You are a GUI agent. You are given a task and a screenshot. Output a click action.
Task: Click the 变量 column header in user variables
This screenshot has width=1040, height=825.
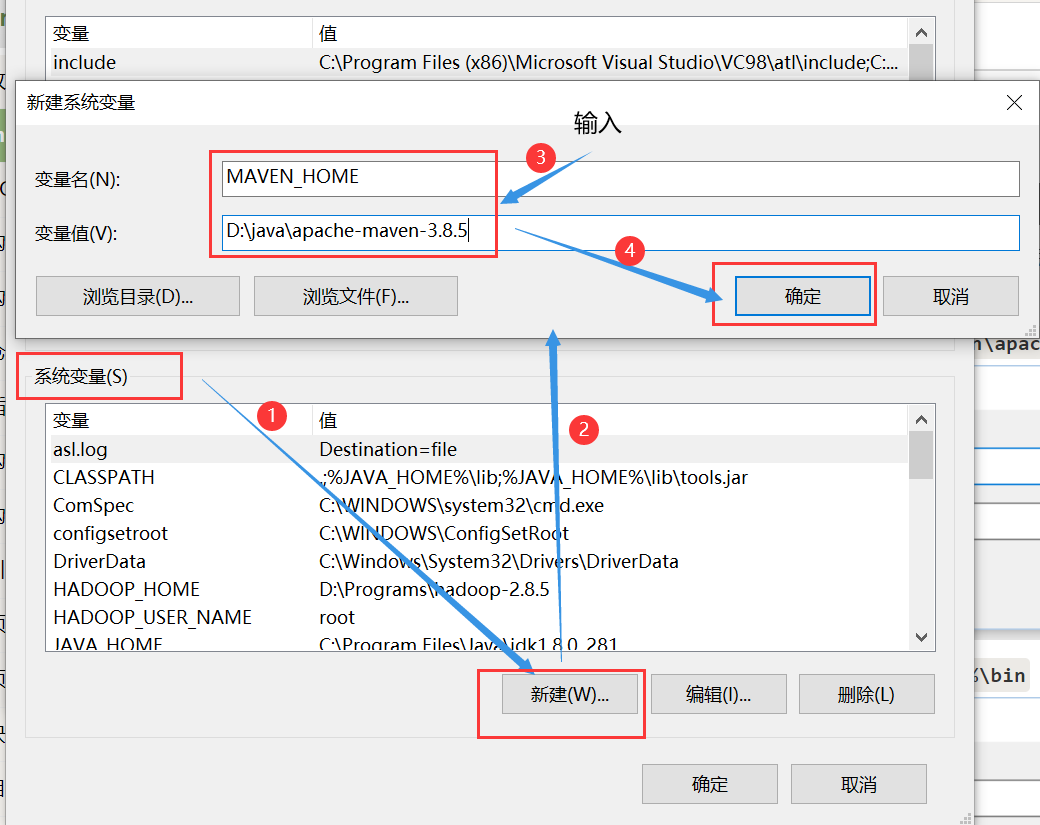(x=179, y=33)
